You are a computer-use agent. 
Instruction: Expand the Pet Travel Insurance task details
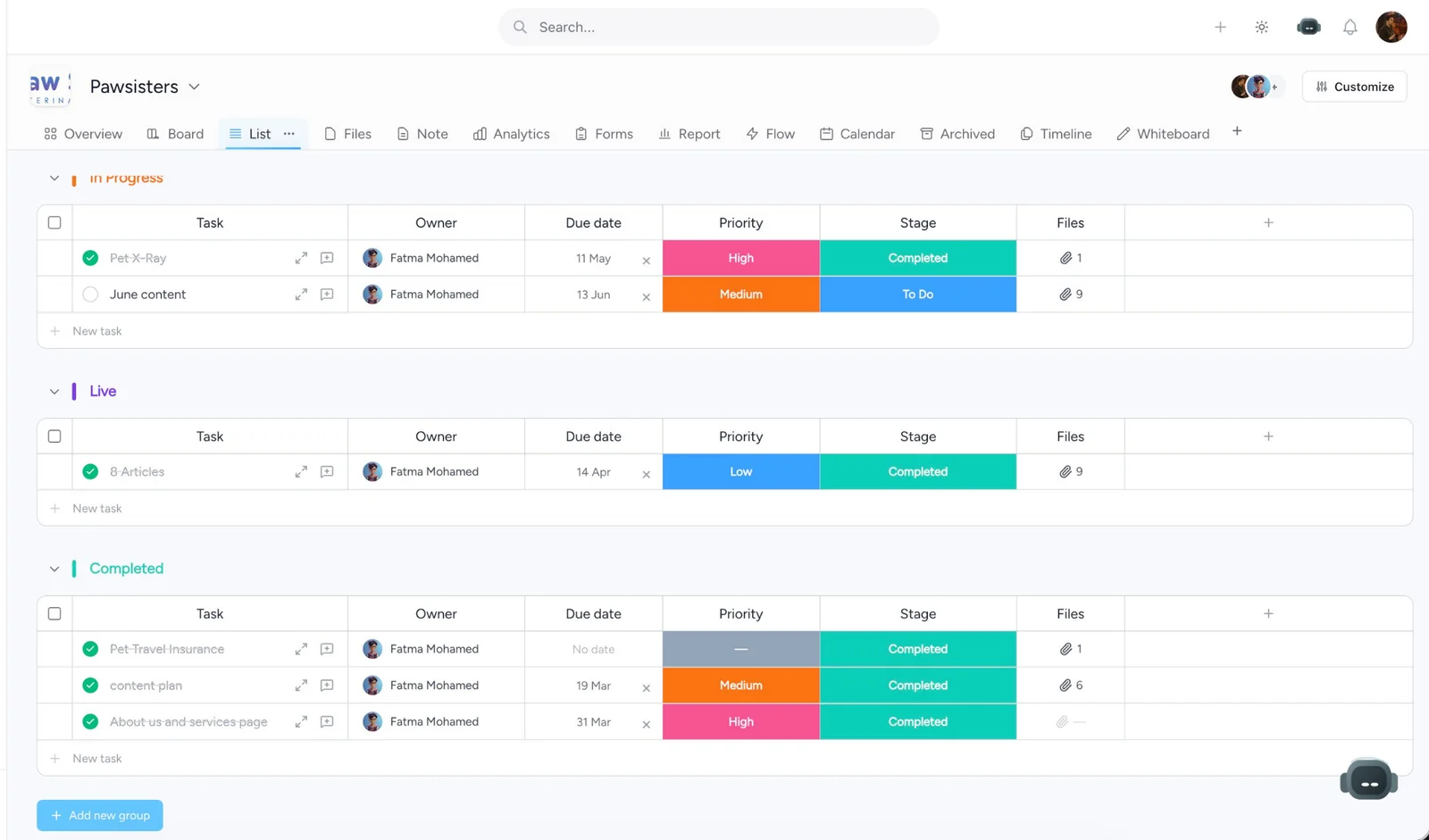(301, 649)
